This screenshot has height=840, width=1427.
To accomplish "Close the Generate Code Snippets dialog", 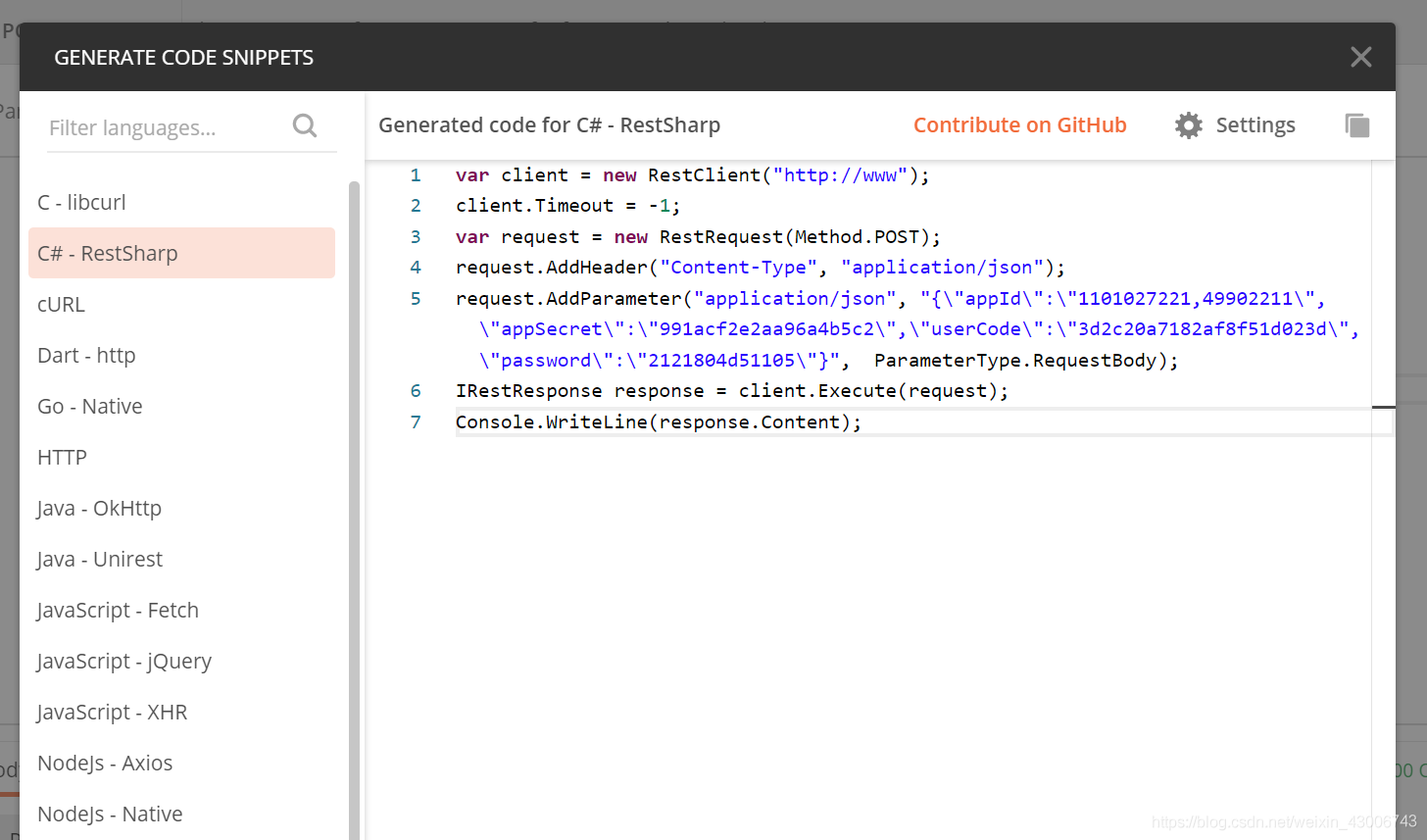I will click(x=1360, y=57).
